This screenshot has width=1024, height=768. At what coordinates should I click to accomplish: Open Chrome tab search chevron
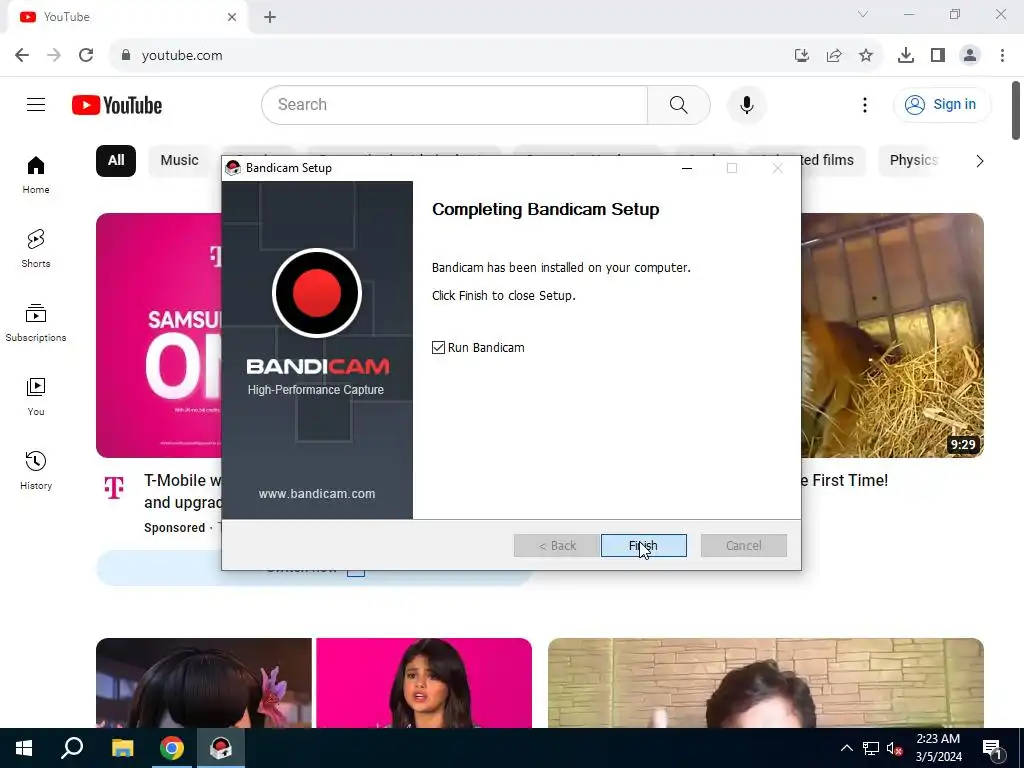tap(863, 14)
